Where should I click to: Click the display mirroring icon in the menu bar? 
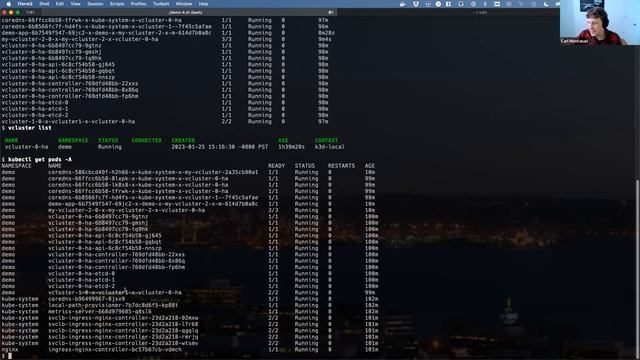coord(497,4)
